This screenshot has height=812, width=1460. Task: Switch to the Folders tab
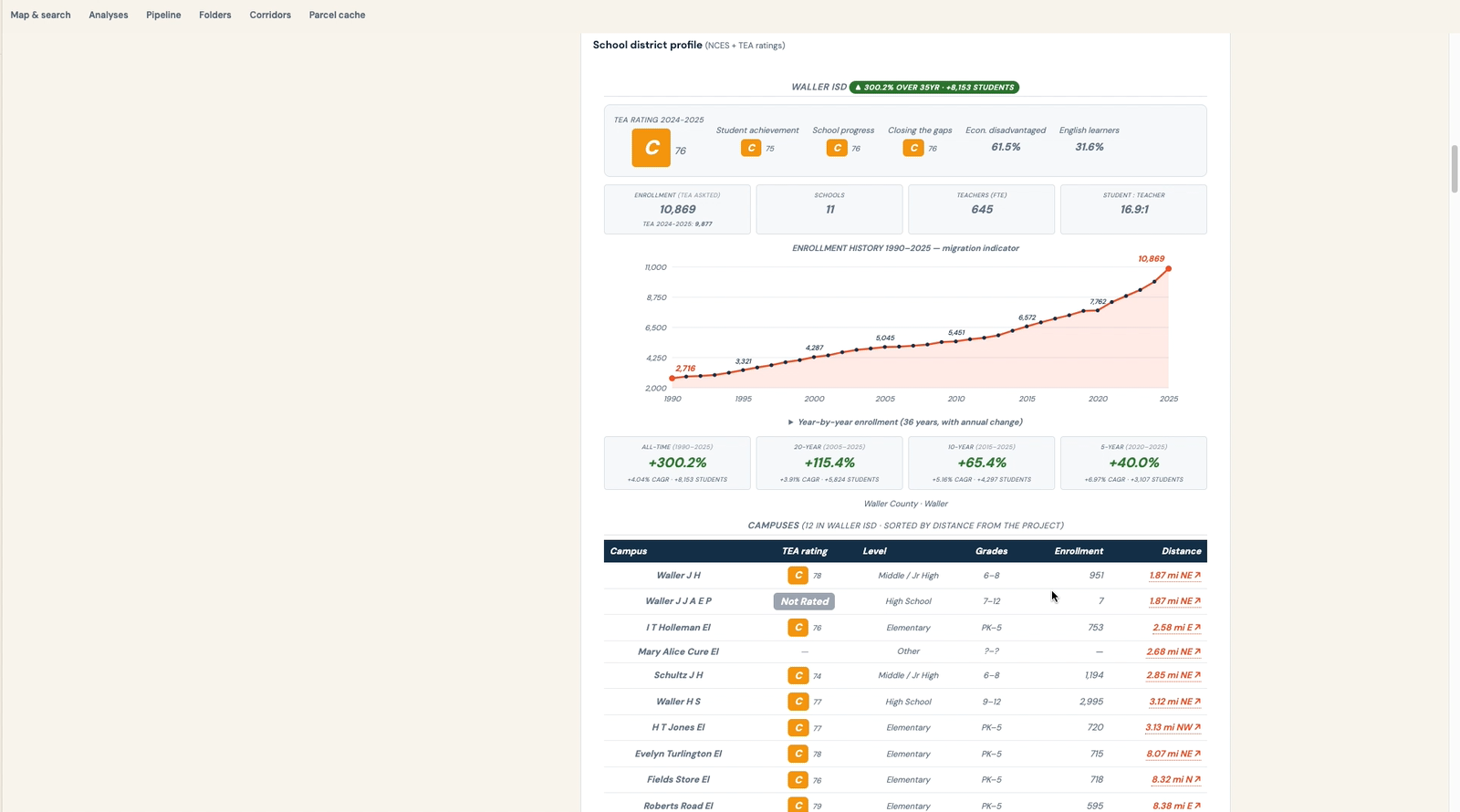pyautogui.click(x=214, y=15)
